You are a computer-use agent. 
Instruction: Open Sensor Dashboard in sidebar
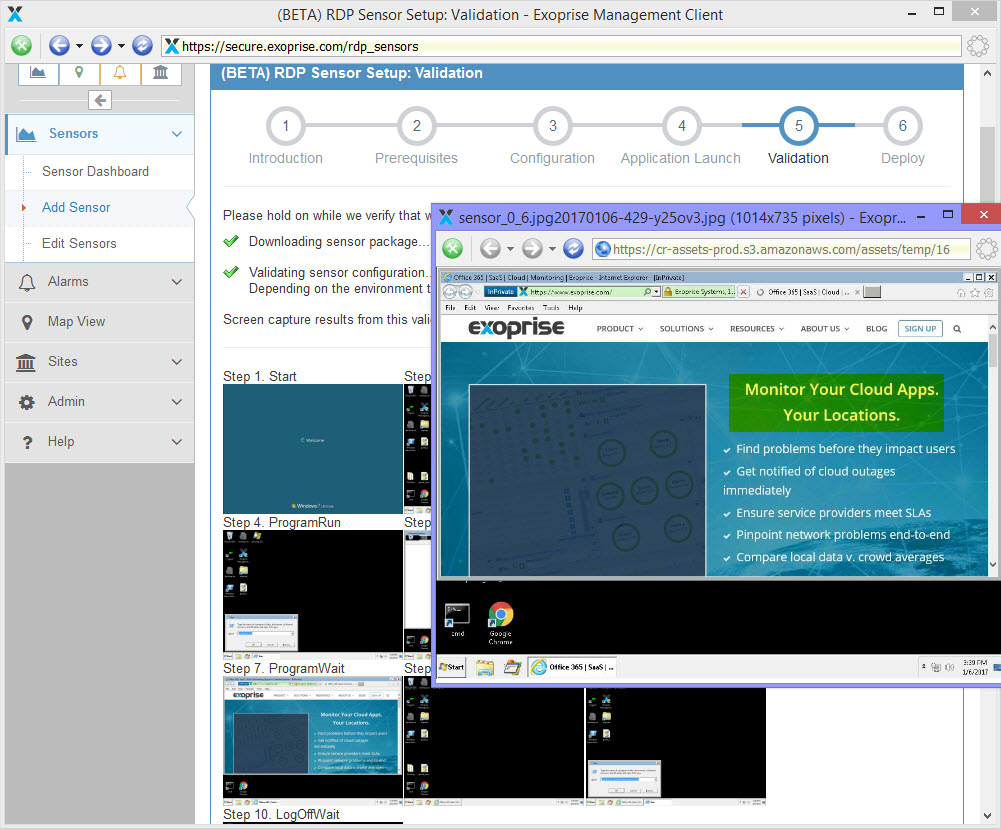tap(95, 172)
